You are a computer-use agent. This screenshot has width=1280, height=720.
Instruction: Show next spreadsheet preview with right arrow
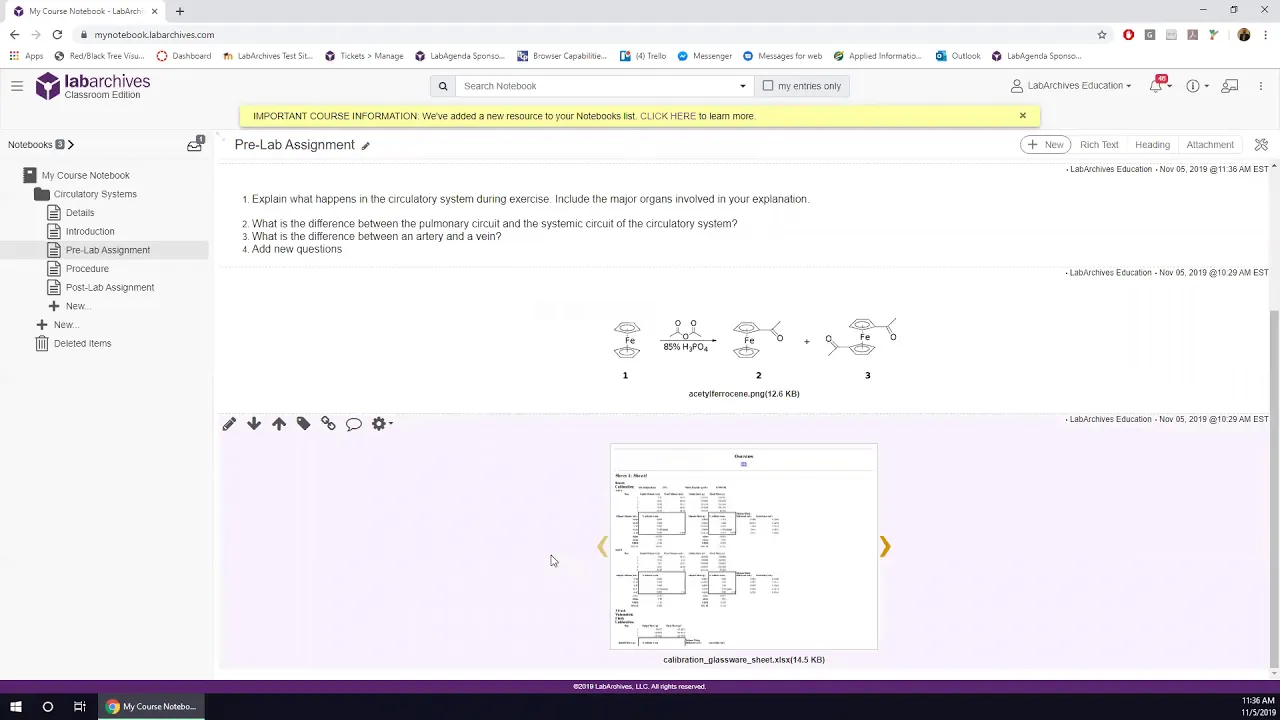point(884,546)
